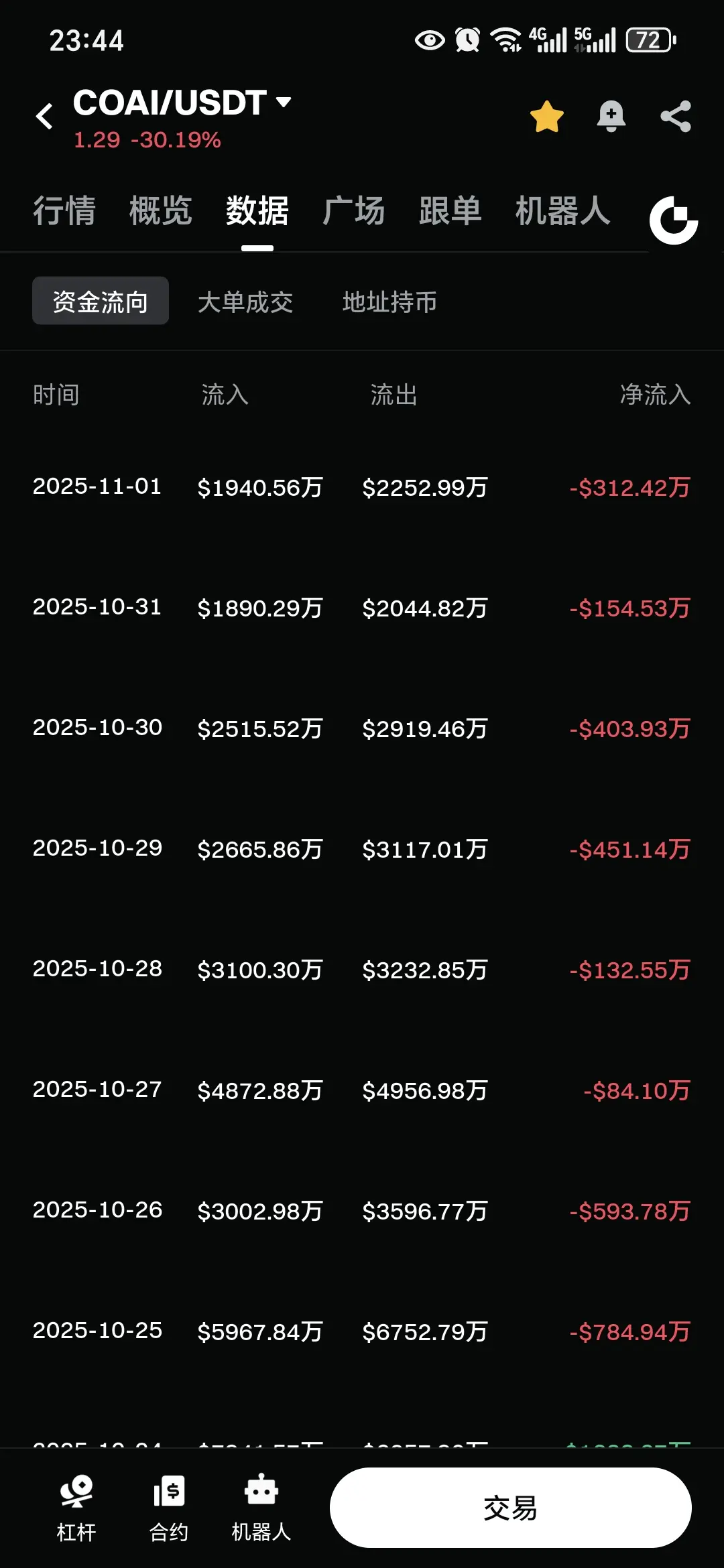Switch to the 行情 tab
724x1568 pixels.
click(64, 211)
